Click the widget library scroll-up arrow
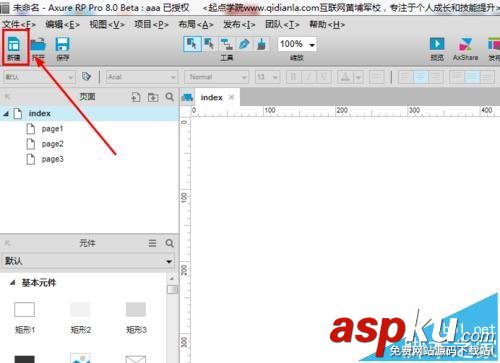This screenshot has height=363, width=500. coord(172,278)
